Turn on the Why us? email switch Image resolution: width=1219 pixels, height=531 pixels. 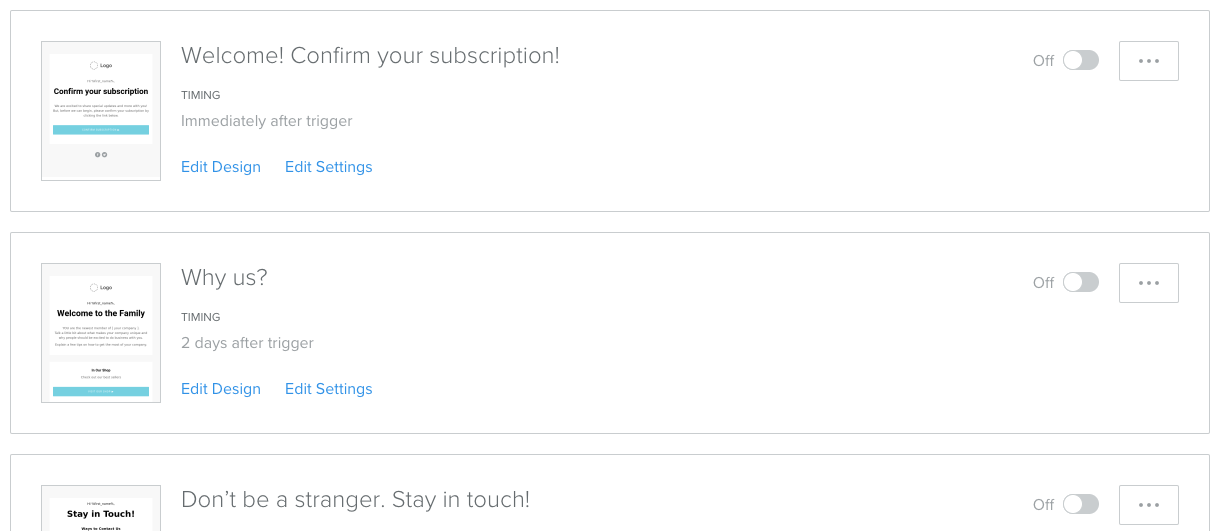pos(1080,282)
